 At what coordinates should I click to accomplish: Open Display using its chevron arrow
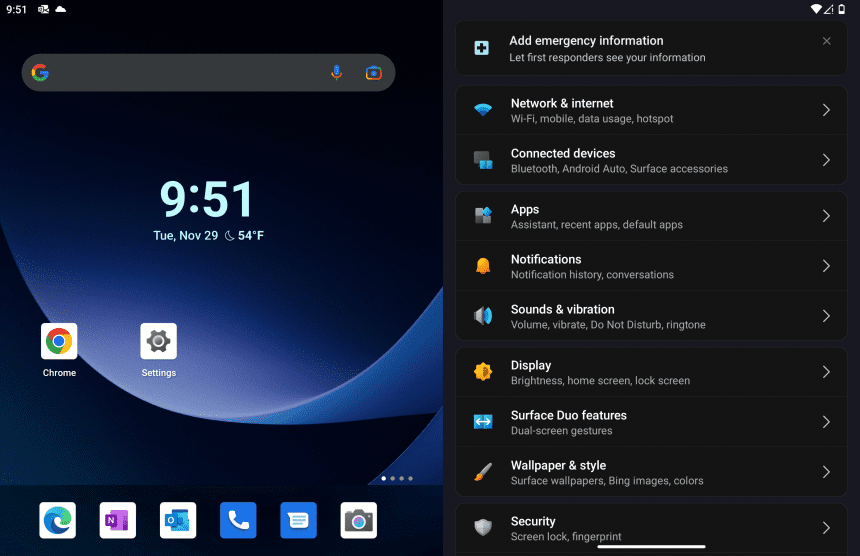[826, 372]
